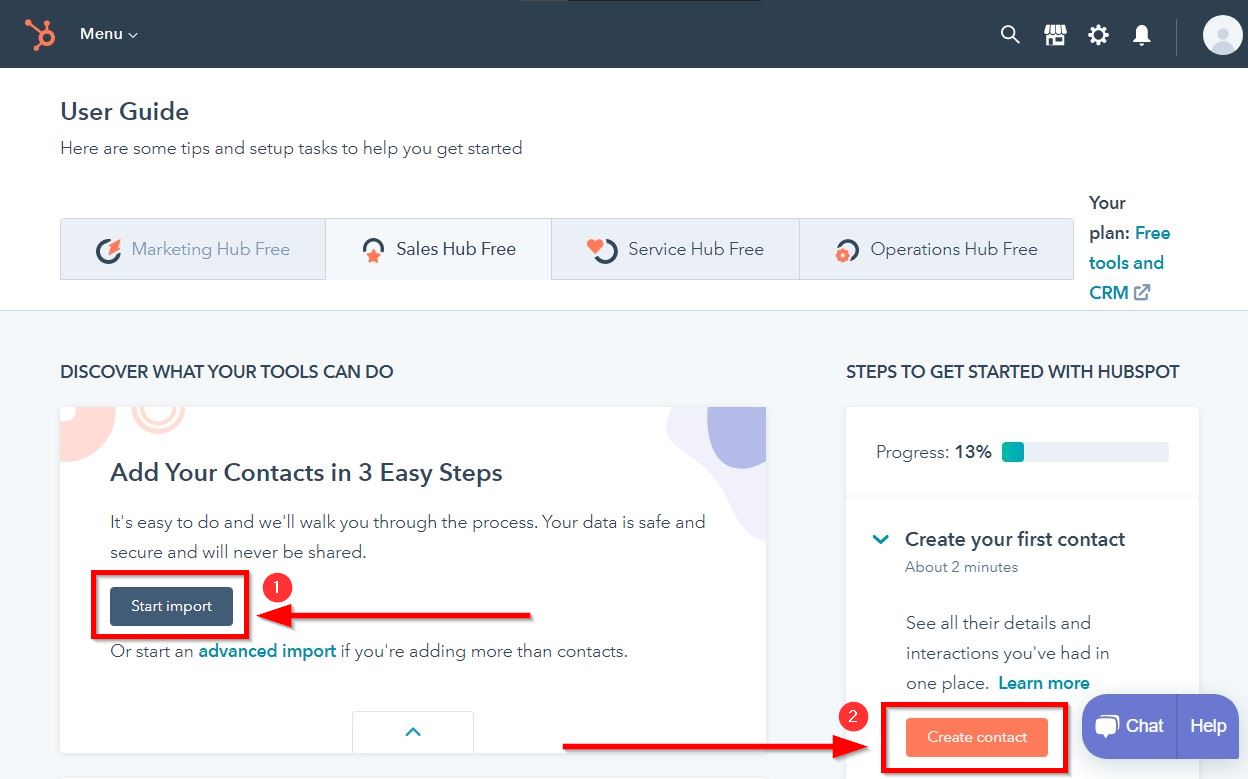Click the Learn more link

(1043, 683)
